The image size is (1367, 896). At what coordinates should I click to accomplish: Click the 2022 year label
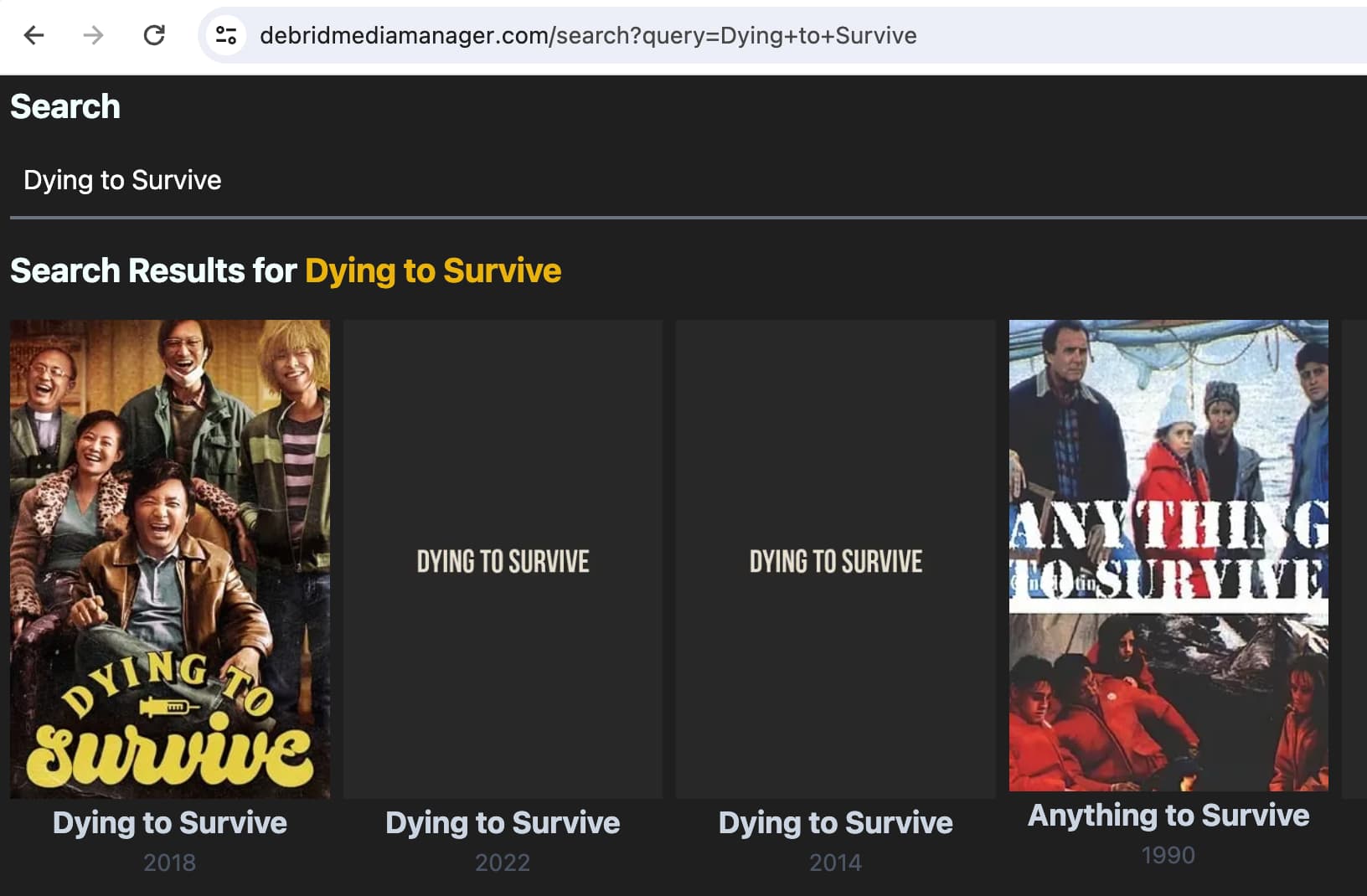pos(503,863)
